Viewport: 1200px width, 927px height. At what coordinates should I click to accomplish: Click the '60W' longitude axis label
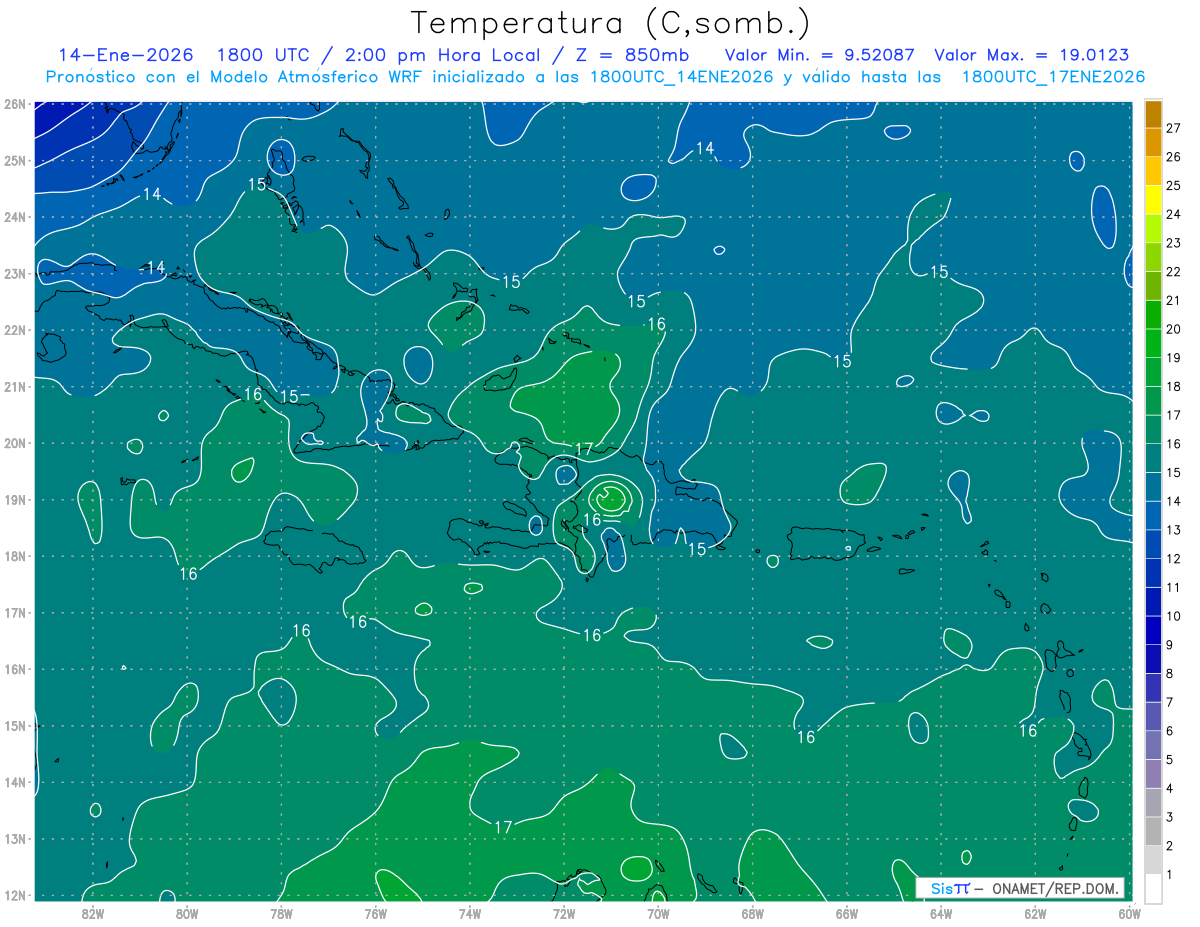click(1129, 913)
